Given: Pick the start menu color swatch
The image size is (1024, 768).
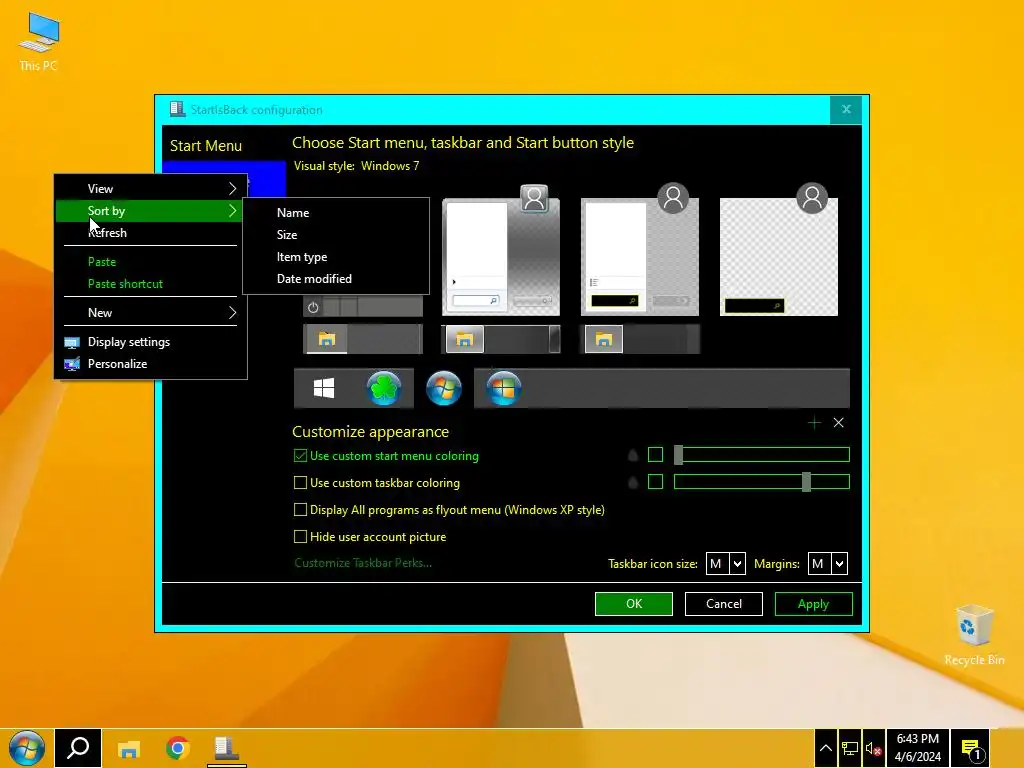Looking at the screenshot, I should [656, 455].
